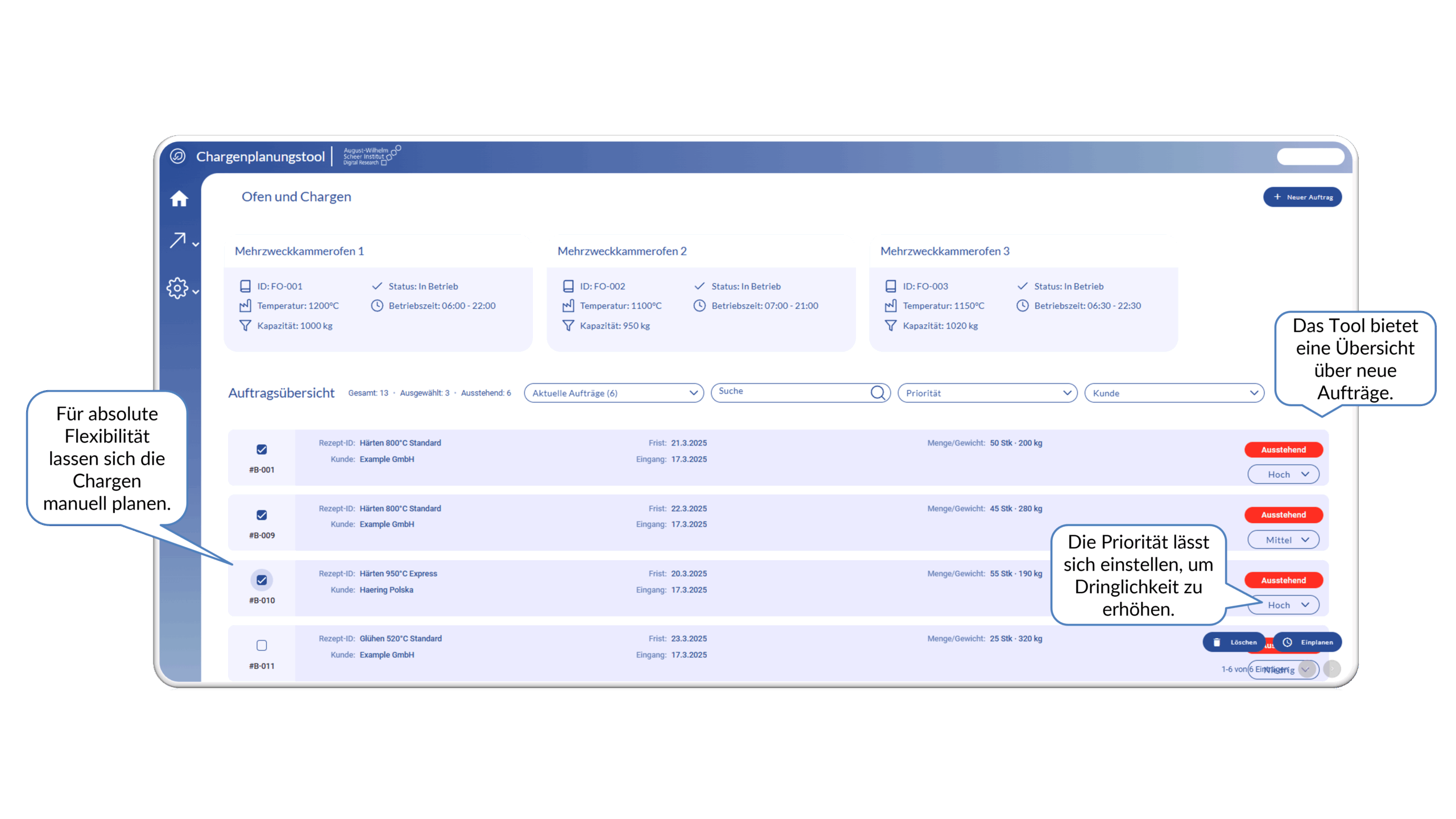This screenshot has width=1456, height=819.
Task: Select the Mehrzweckkammerofen 1 card title
Action: [299, 251]
